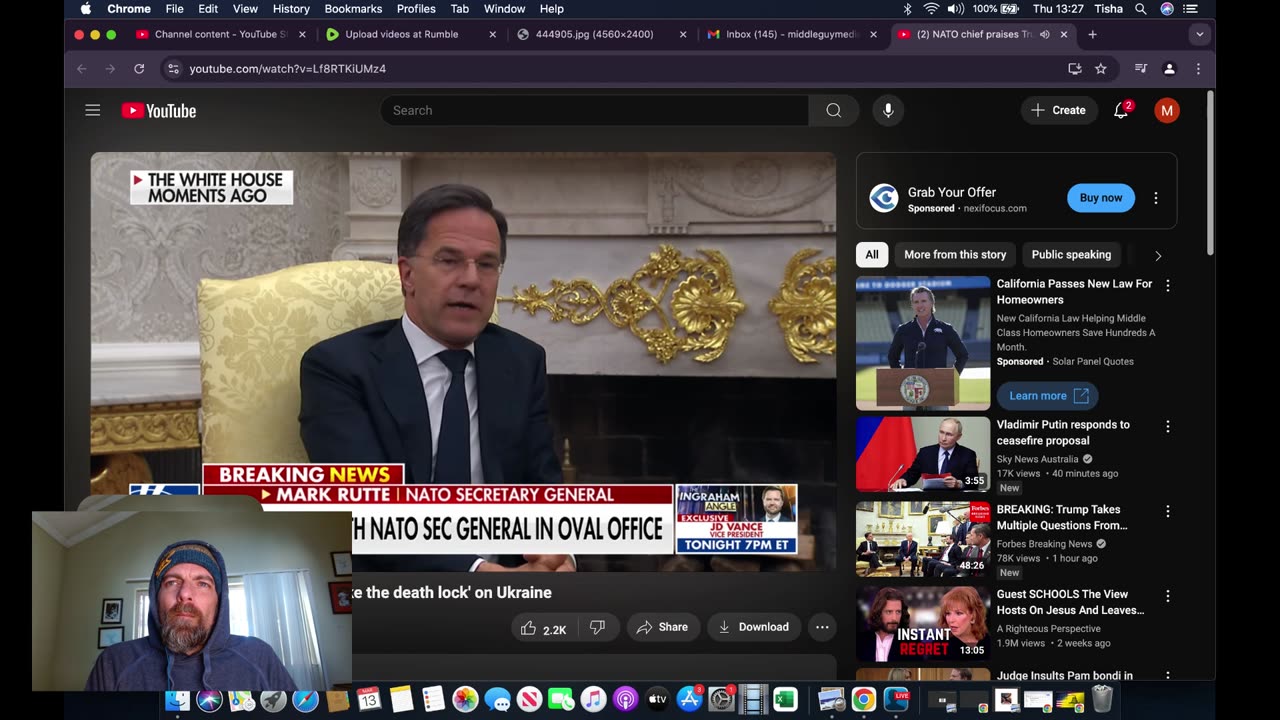Click the Learn more ad button
Image resolution: width=1280 pixels, height=720 pixels.
point(1047,396)
